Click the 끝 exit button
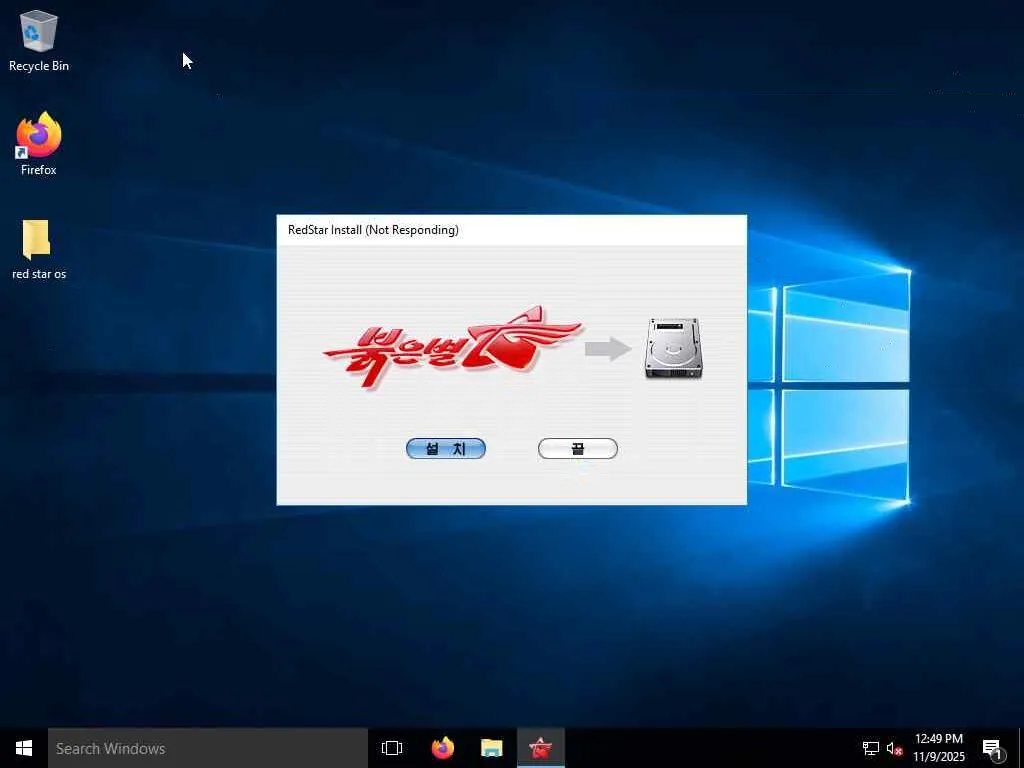Image resolution: width=1024 pixels, height=768 pixels. click(x=577, y=449)
